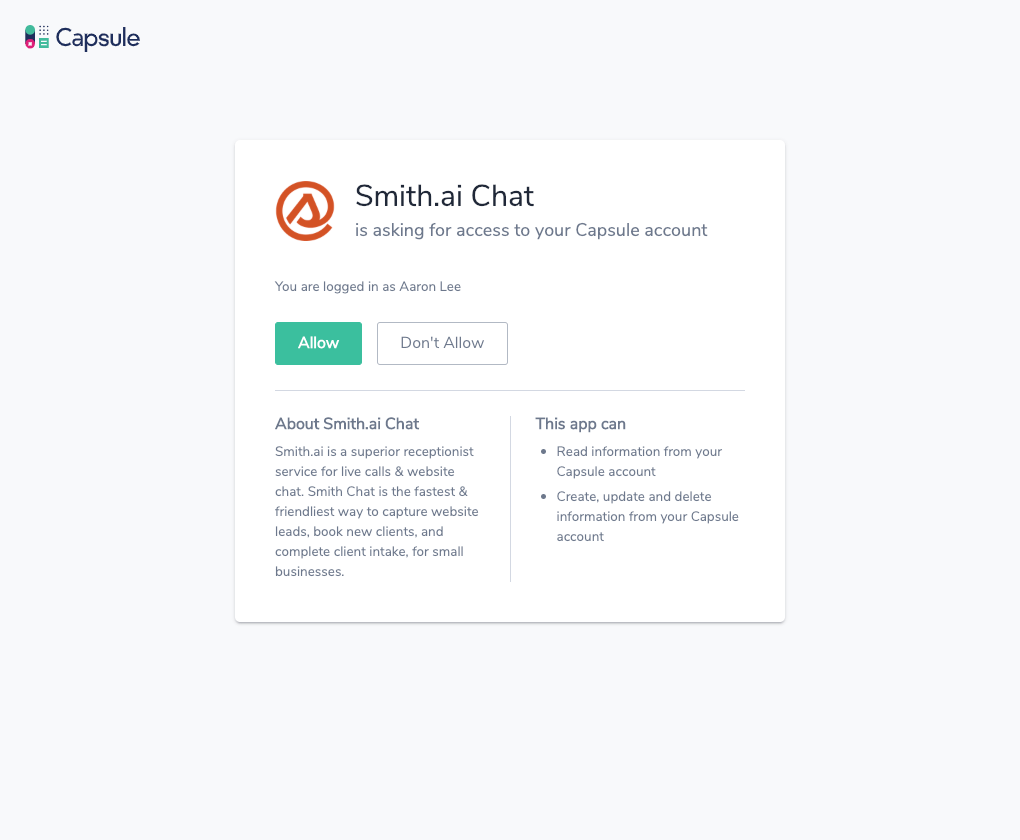The height and width of the screenshot is (840, 1020).
Task: Allow Smith.ai Chat access to Capsule
Action: click(318, 343)
